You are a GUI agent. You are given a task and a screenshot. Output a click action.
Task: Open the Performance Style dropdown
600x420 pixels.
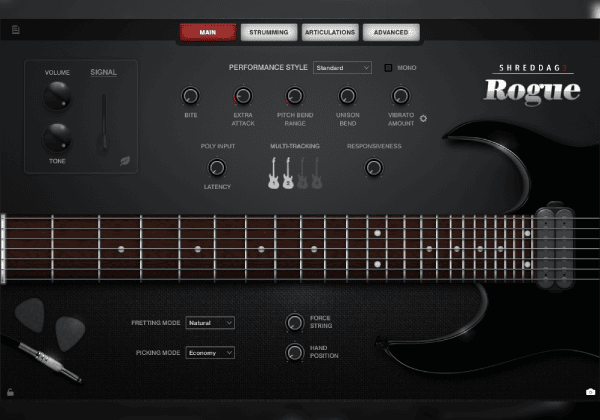[x=342, y=68]
